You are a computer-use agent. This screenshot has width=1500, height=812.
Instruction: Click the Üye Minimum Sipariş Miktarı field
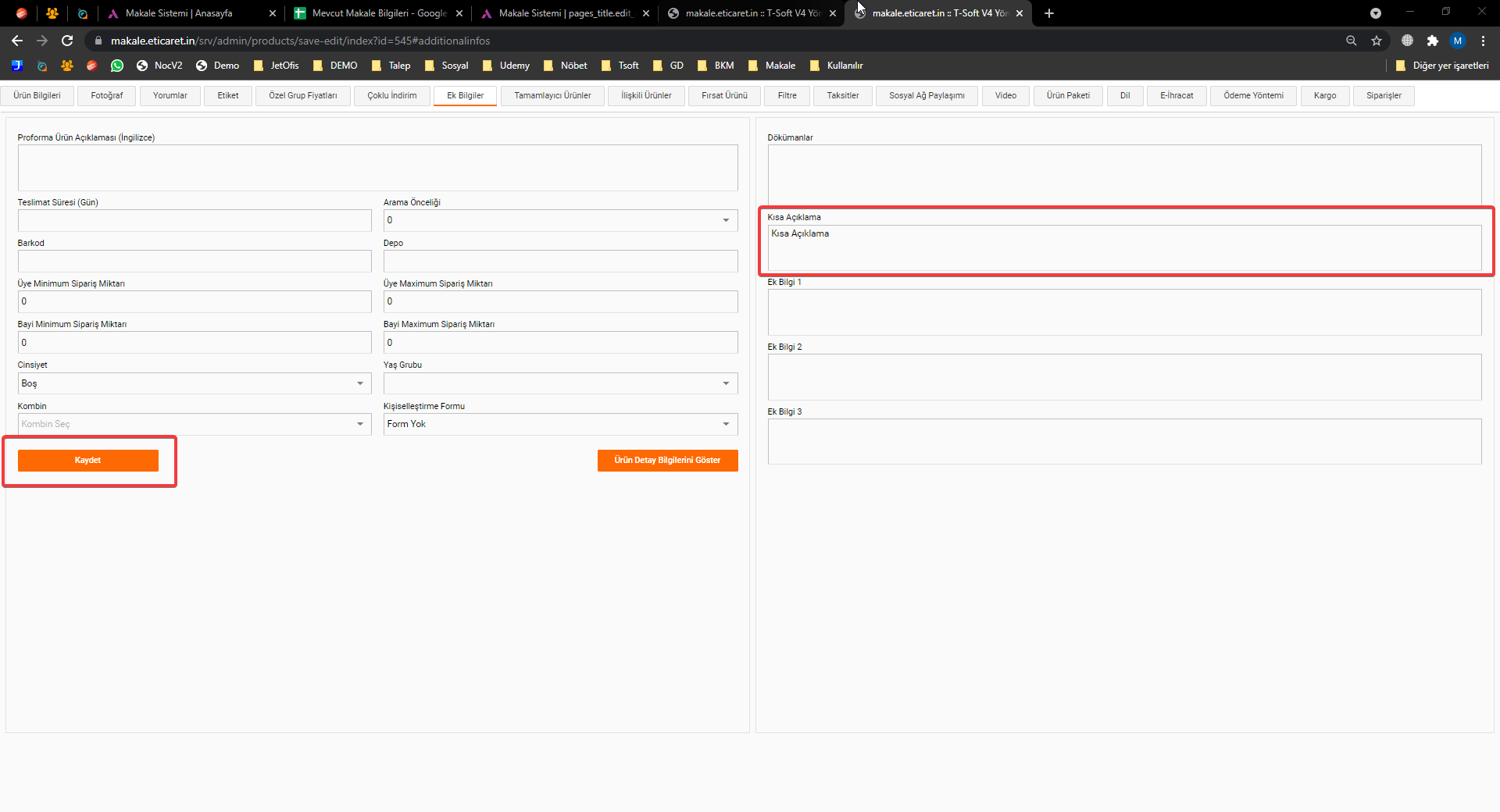[x=195, y=301]
